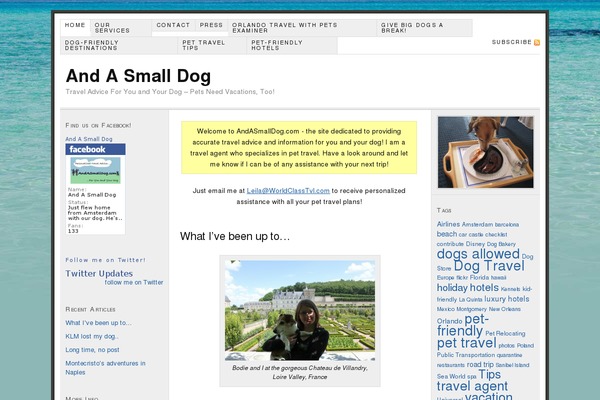
Task: Select the barcelona tag
Action: click(x=507, y=225)
